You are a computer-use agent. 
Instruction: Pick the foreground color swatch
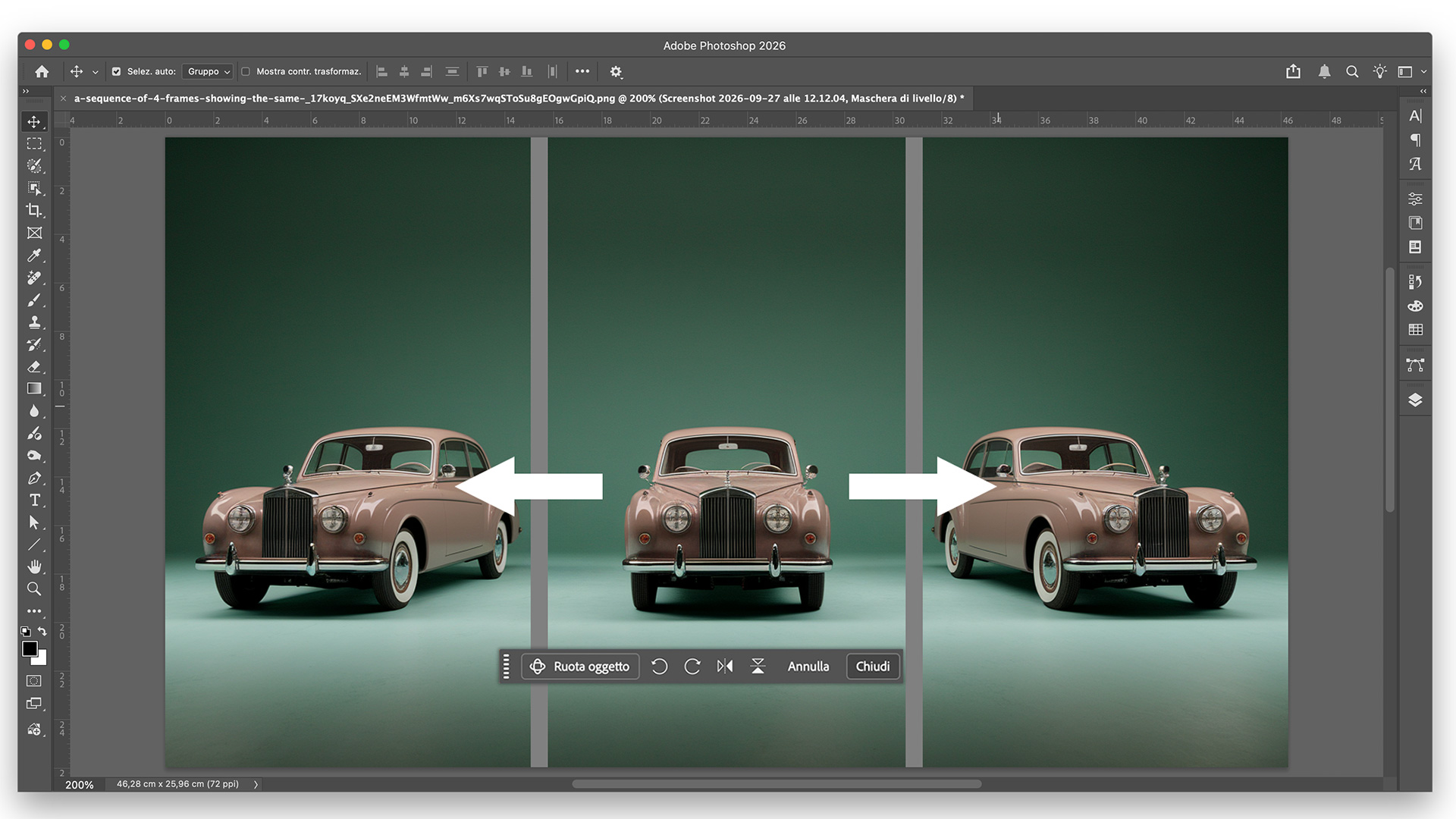pyautogui.click(x=30, y=648)
